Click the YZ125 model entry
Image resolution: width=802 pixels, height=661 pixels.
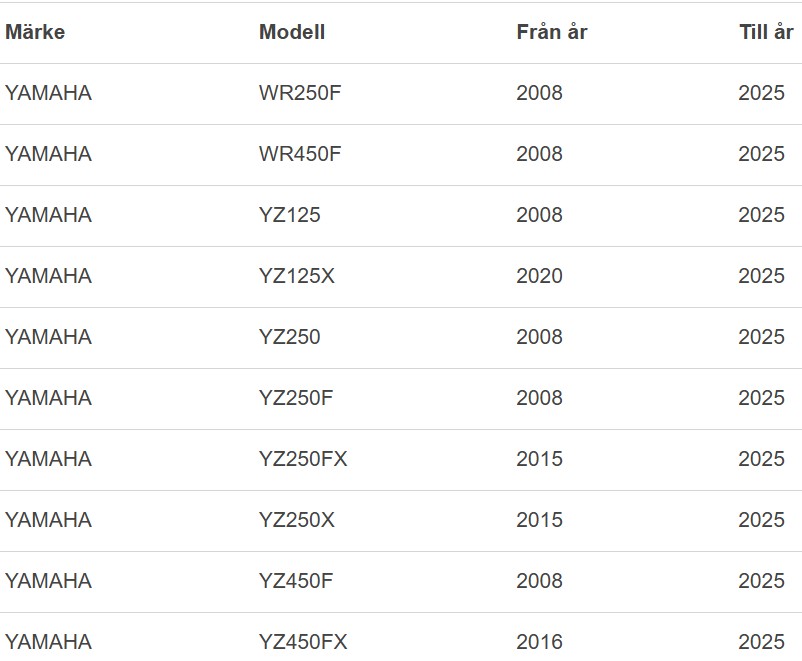click(x=290, y=215)
